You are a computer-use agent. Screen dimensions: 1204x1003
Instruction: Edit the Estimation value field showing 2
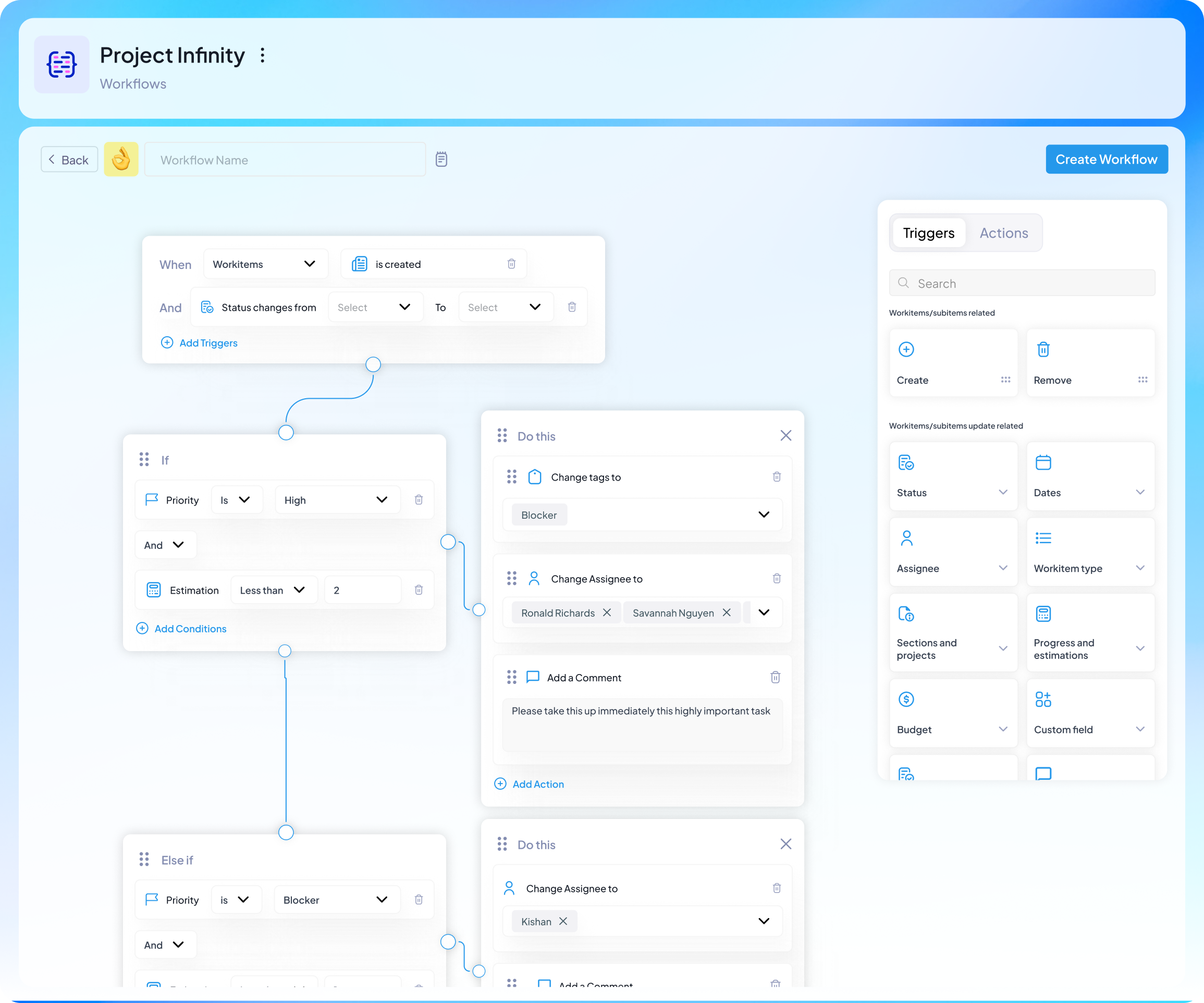362,590
